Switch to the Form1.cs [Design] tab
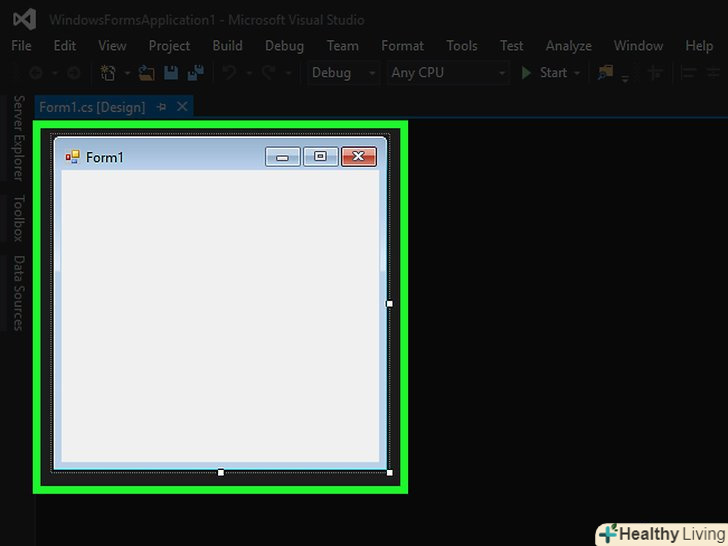The width and height of the screenshot is (728, 546). 92,107
